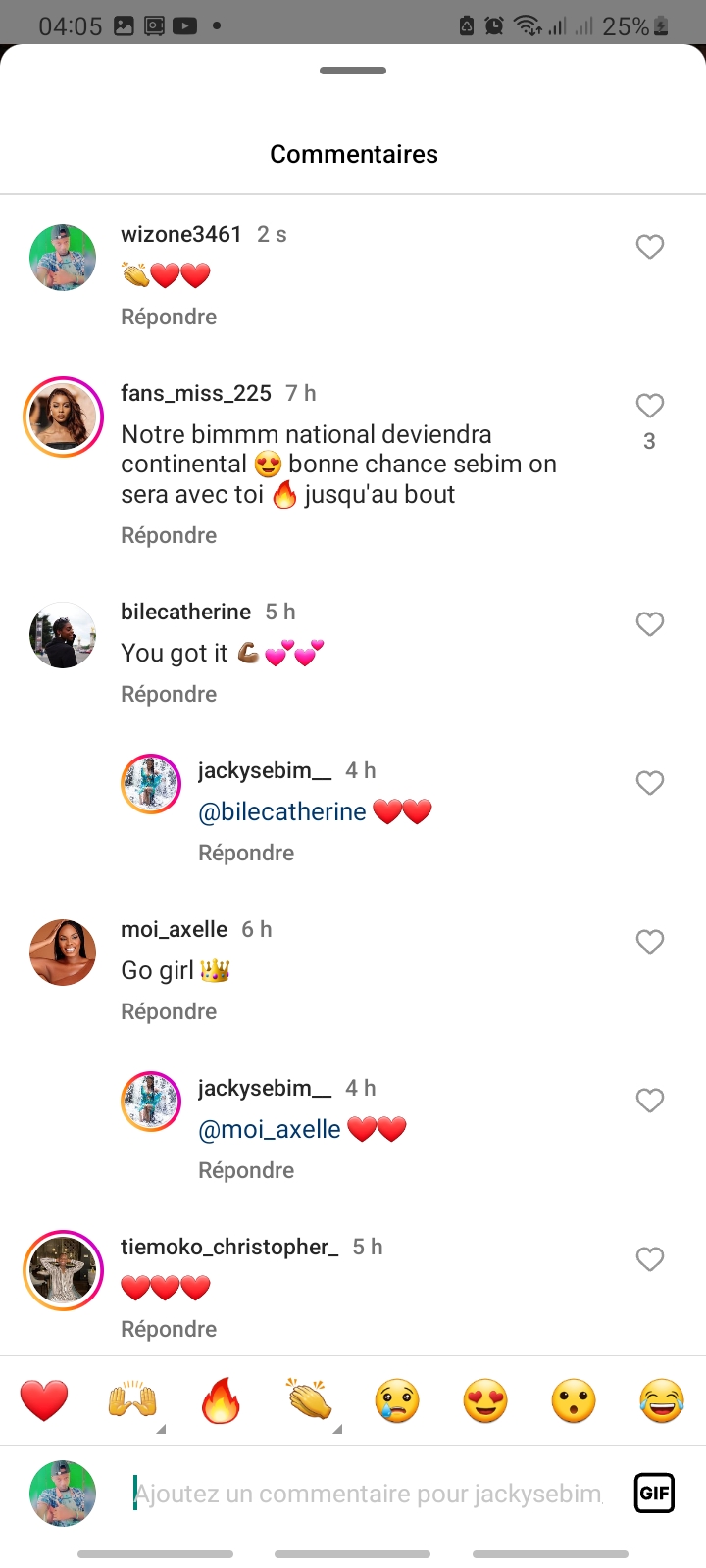Add the laughing tears emoji reaction
The width and height of the screenshot is (706, 1568).
click(662, 1400)
